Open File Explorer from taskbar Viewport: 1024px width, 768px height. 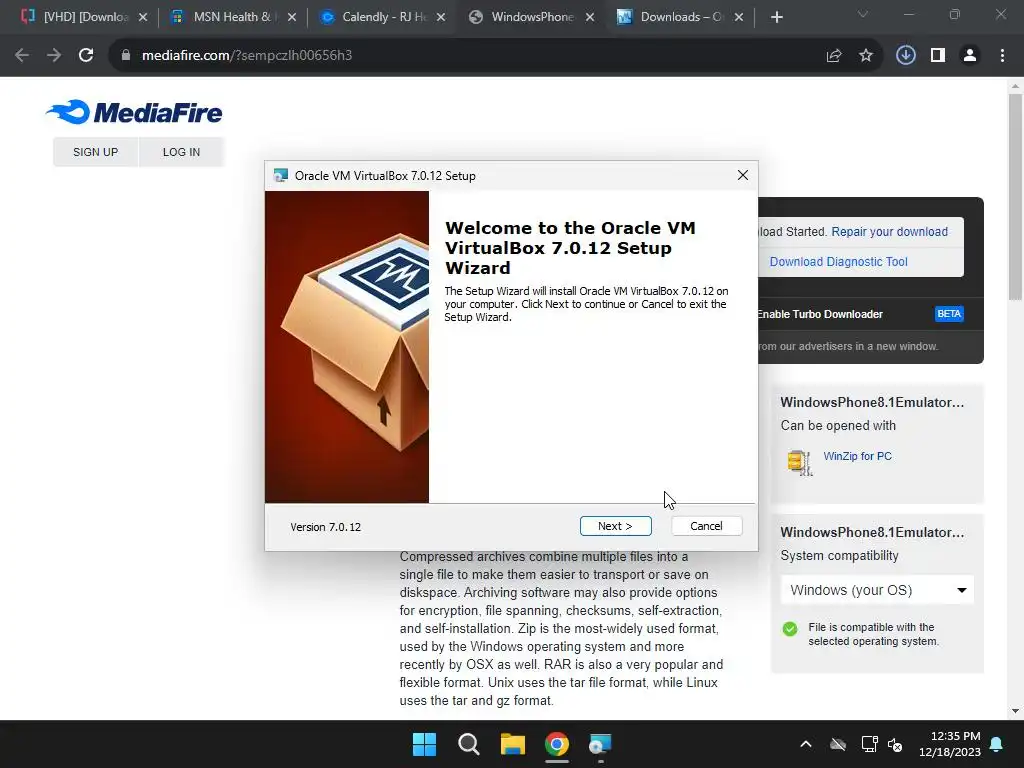(513, 744)
